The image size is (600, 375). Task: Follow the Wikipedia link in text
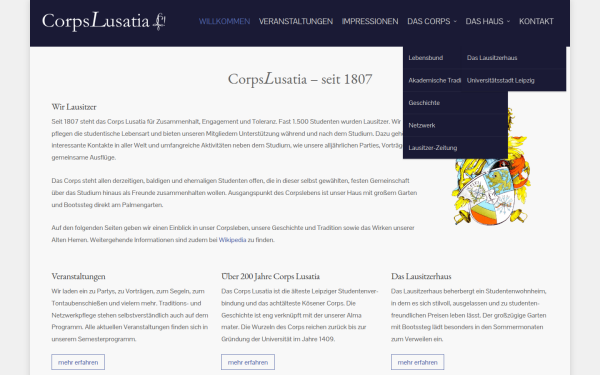click(232, 240)
